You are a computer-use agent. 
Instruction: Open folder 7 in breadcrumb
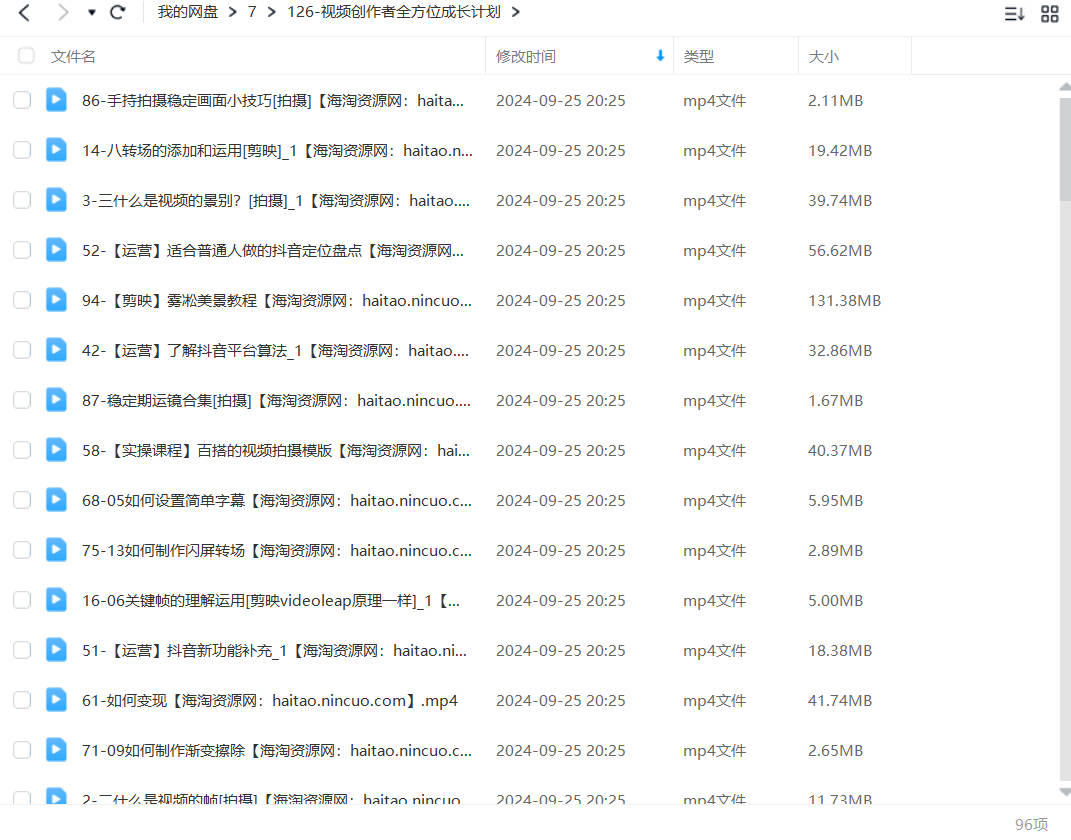tap(252, 12)
